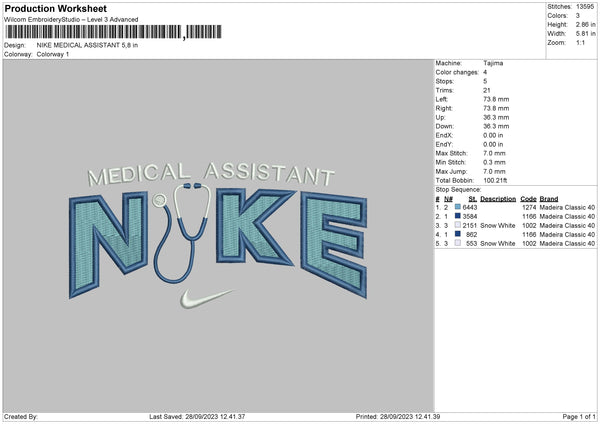Click the stethoscope in the design preview
This screenshot has height=424, width=600.
pyautogui.click(x=182, y=232)
